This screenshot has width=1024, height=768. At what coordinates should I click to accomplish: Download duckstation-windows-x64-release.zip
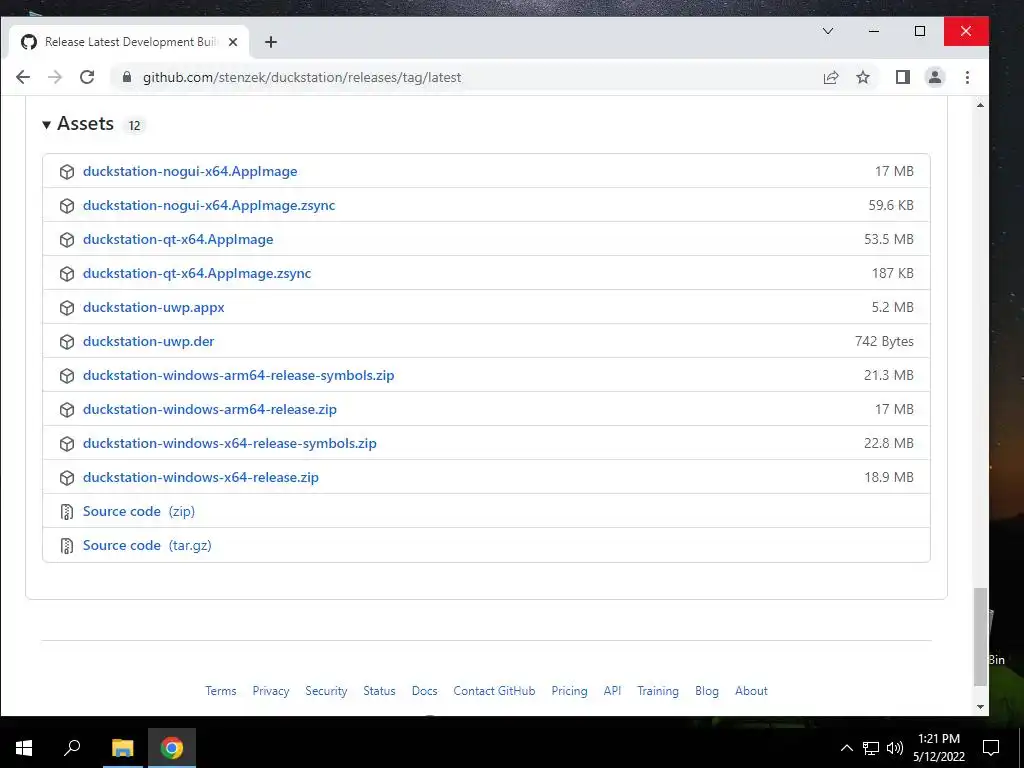(x=201, y=477)
